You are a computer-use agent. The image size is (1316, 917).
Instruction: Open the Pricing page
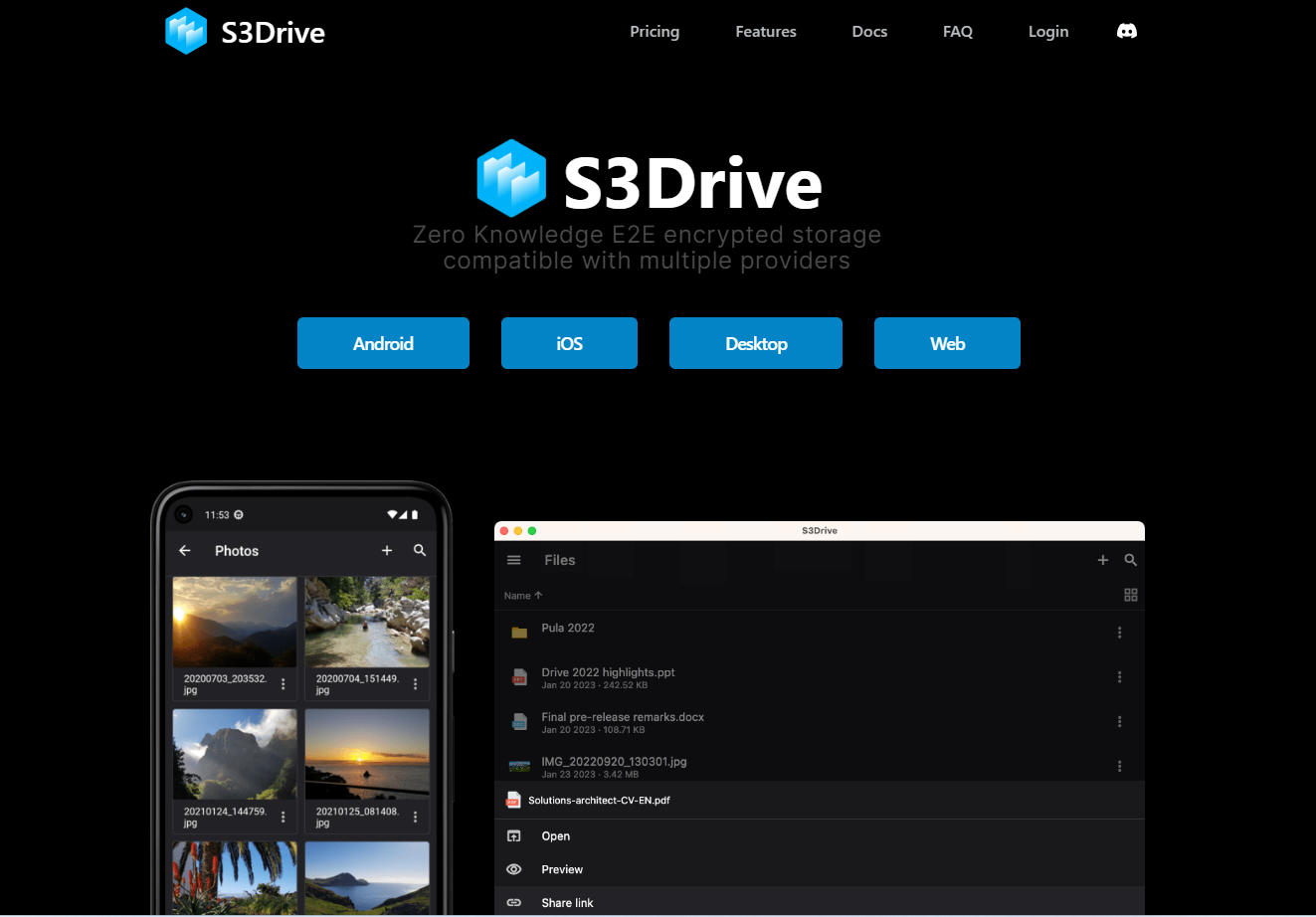coord(655,32)
